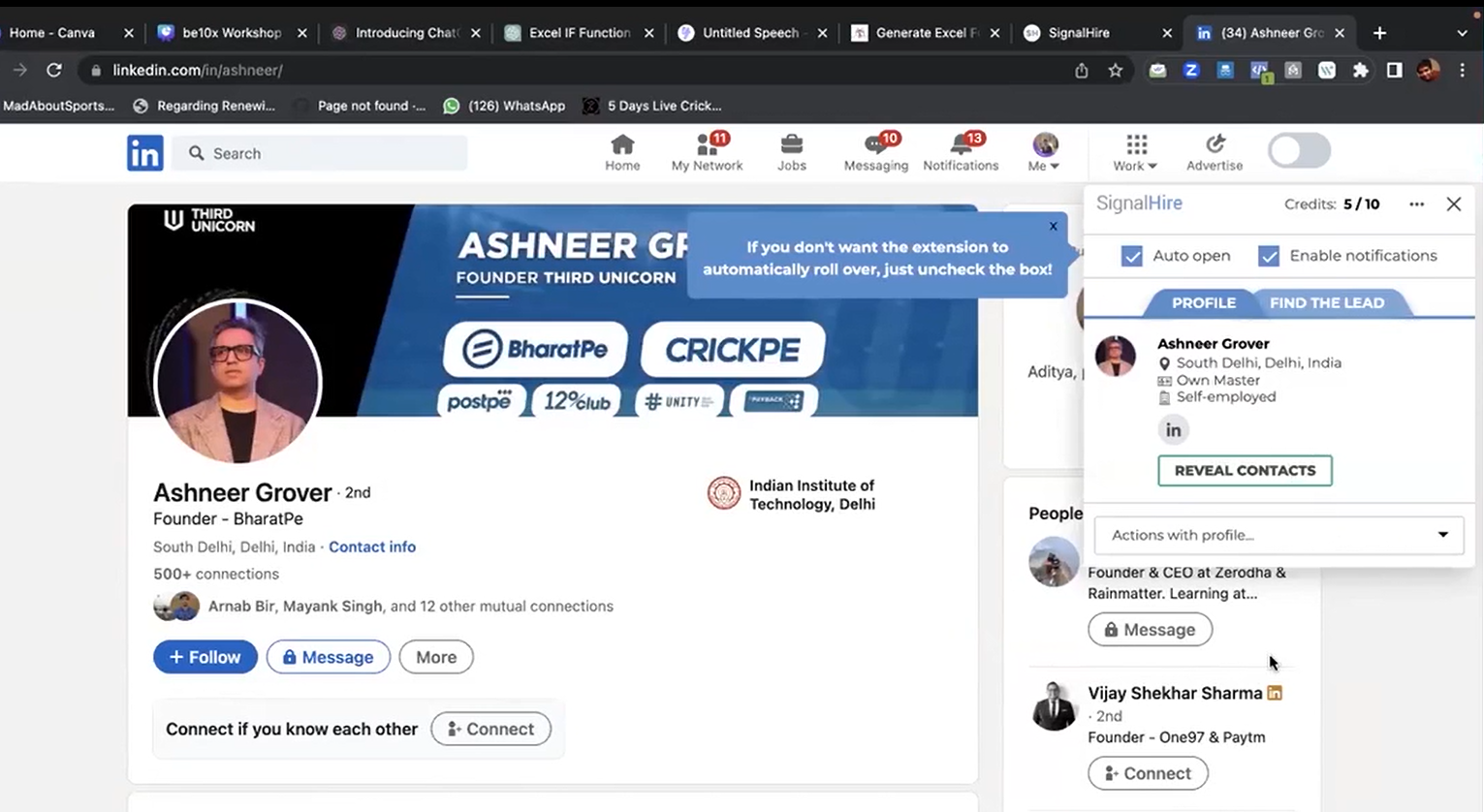The image size is (1484, 812).
Task: Select the FIND THE LEAD tab
Action: point(1326,303)
